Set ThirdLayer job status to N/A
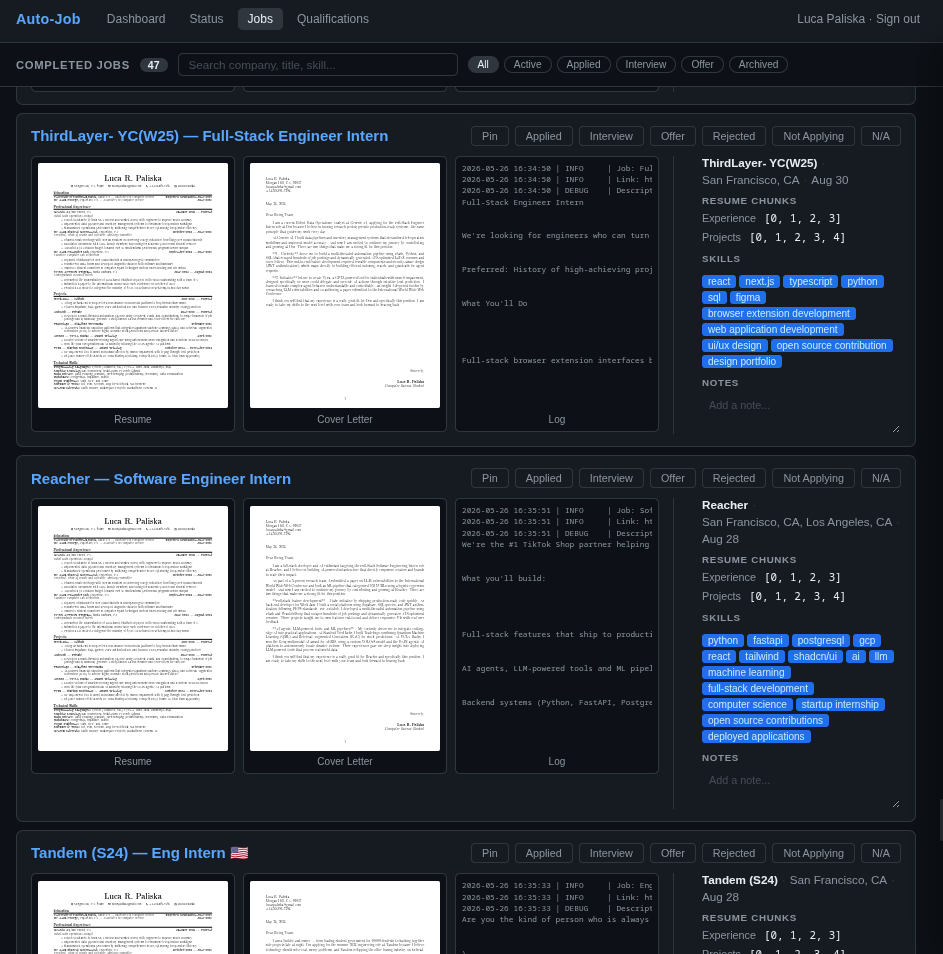The width and height of the screenshot is (943, 954). pos(880,136)
